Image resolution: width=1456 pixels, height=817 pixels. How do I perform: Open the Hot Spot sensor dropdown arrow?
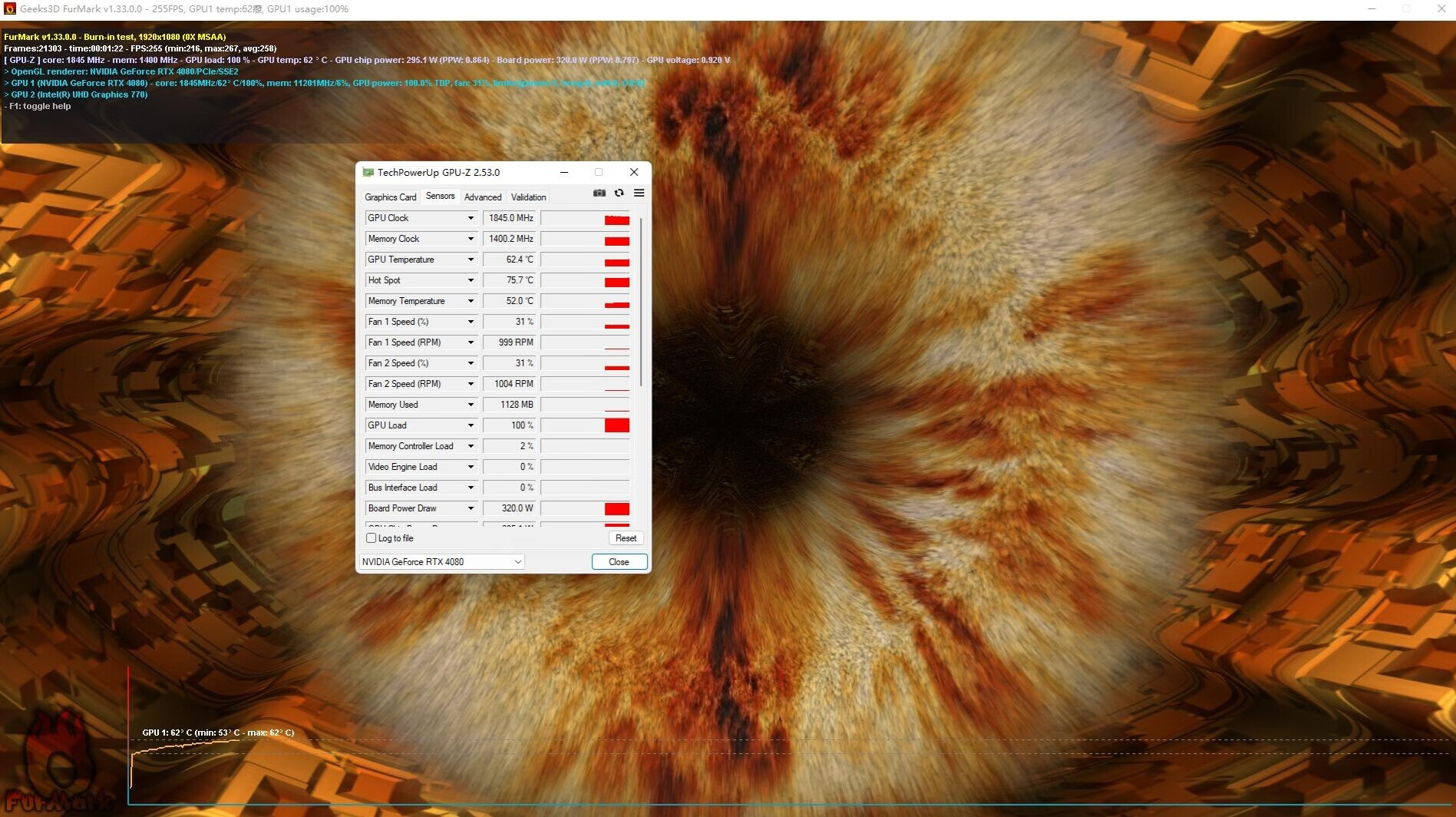pyautogui.click(x=470, y=280)
